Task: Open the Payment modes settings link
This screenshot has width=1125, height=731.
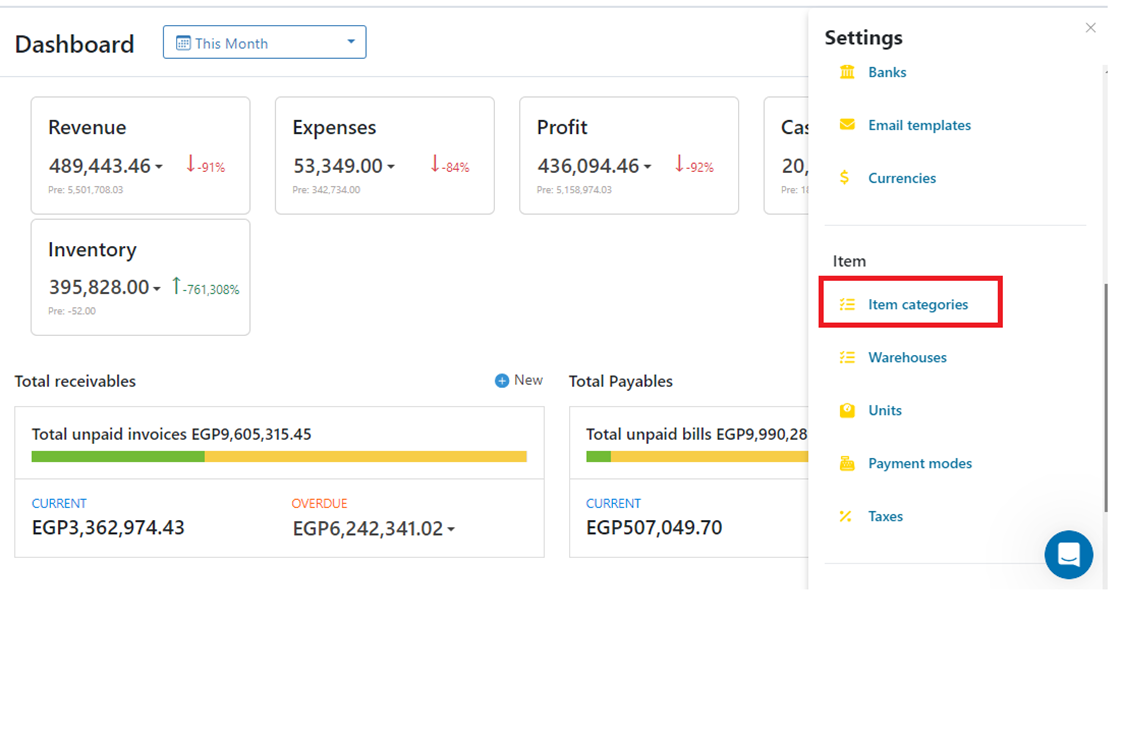Action: point(919,463)
